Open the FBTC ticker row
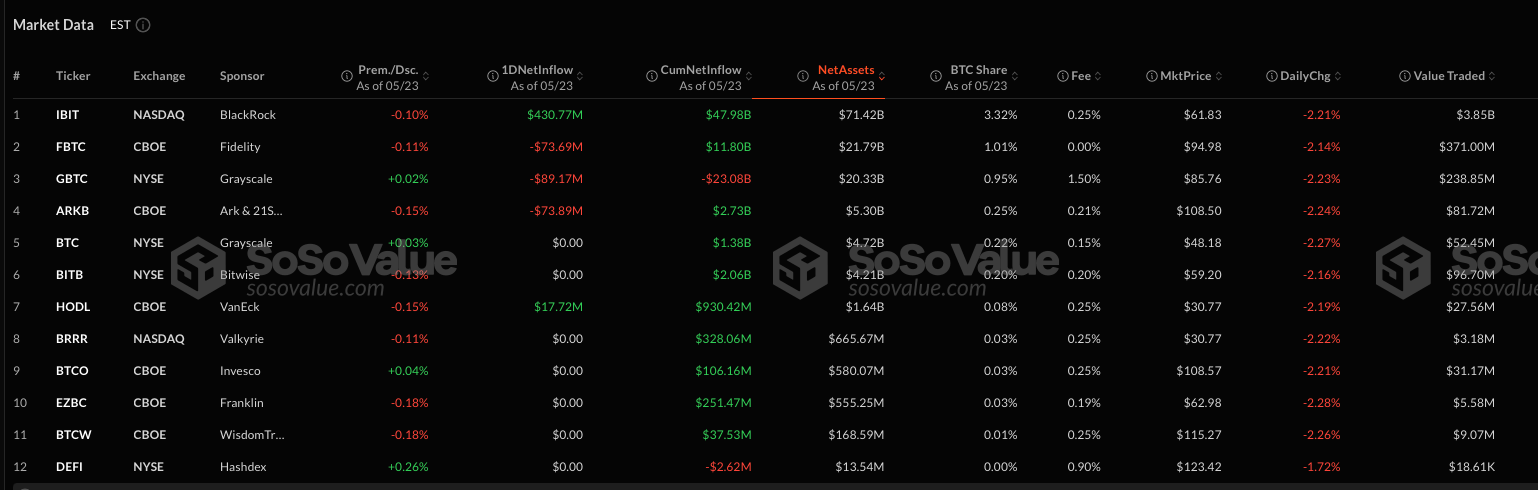 pyautogui.click(x=71, y=147)
